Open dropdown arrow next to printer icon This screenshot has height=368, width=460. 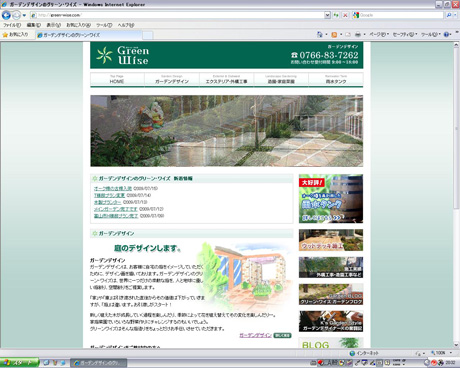364,34
